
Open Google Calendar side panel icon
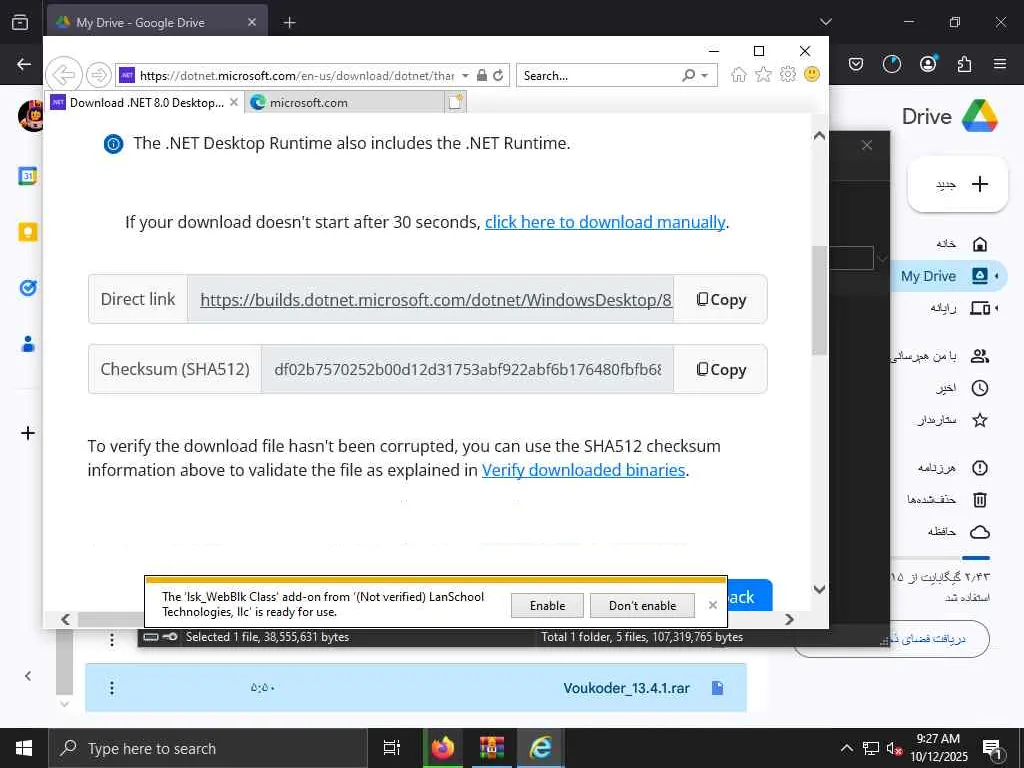click(x=27, y=176)
